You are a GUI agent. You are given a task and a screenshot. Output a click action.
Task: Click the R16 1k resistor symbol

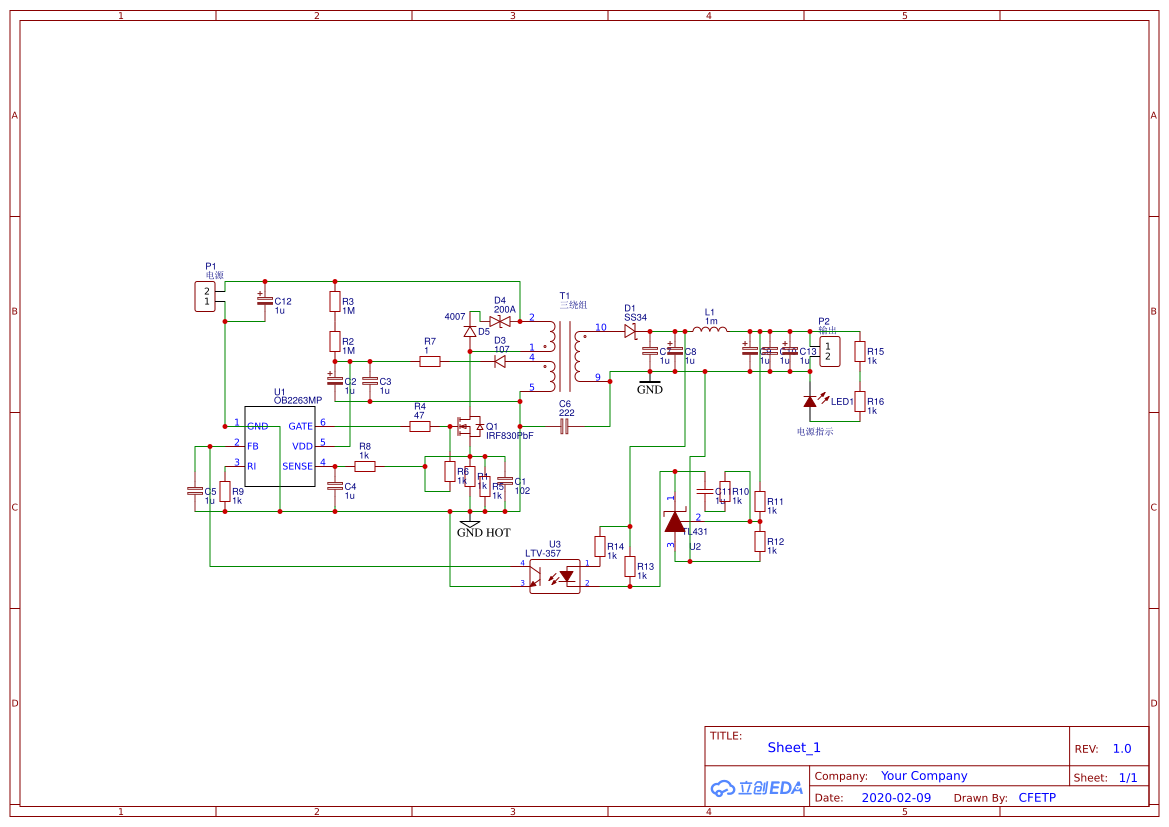[860, 401]
